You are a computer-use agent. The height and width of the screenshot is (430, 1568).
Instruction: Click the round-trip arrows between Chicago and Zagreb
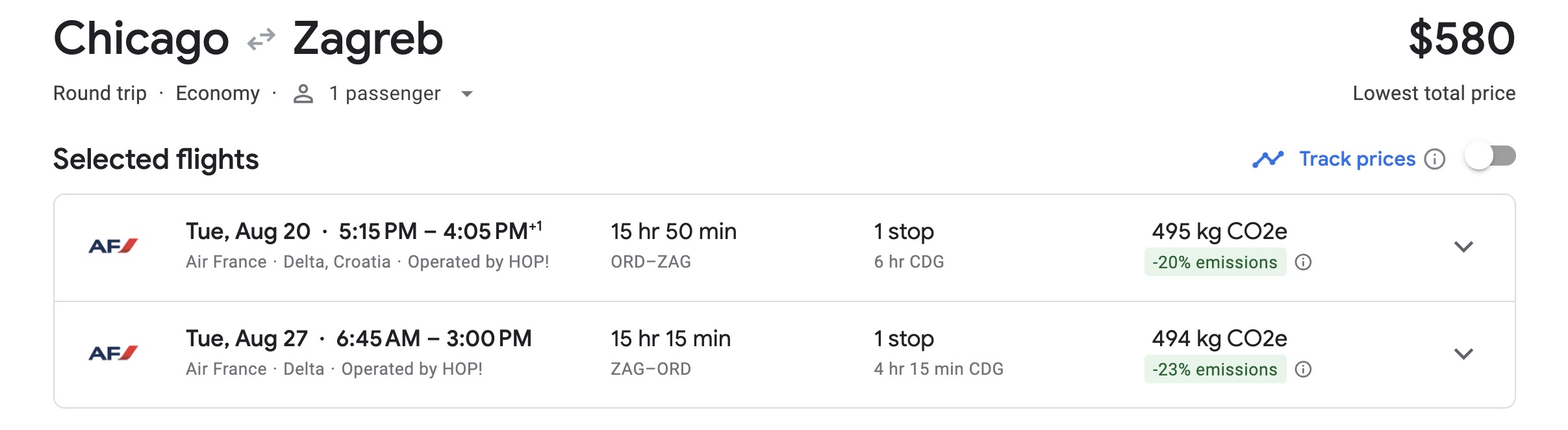point(261,40)
